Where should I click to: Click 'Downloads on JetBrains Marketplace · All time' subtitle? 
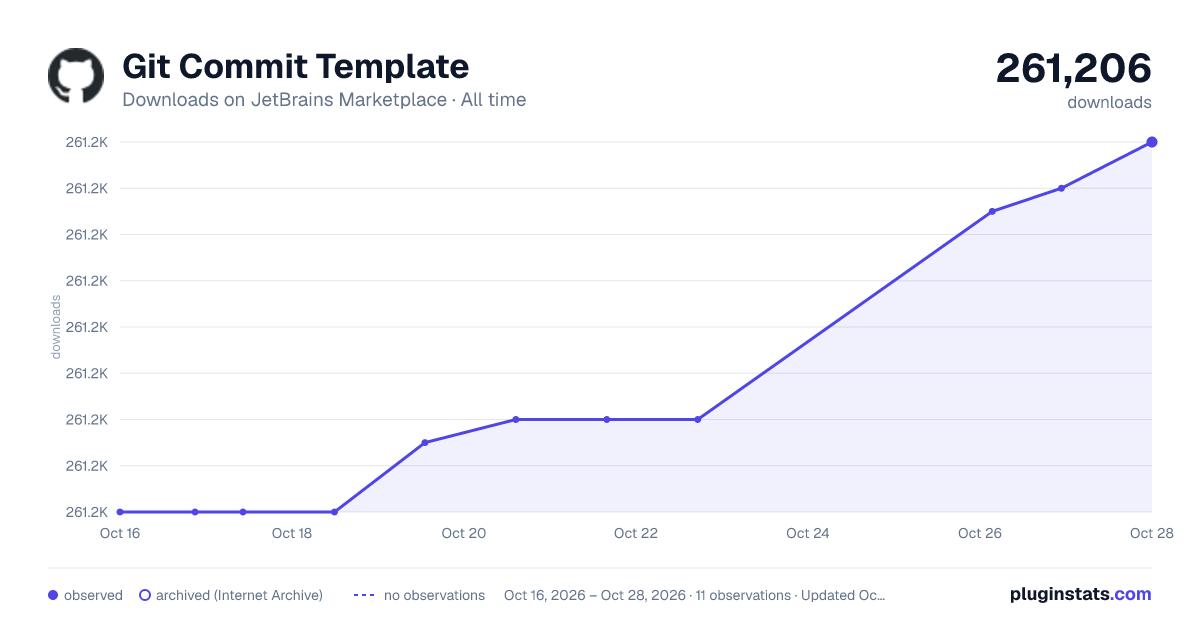(324, 100)
